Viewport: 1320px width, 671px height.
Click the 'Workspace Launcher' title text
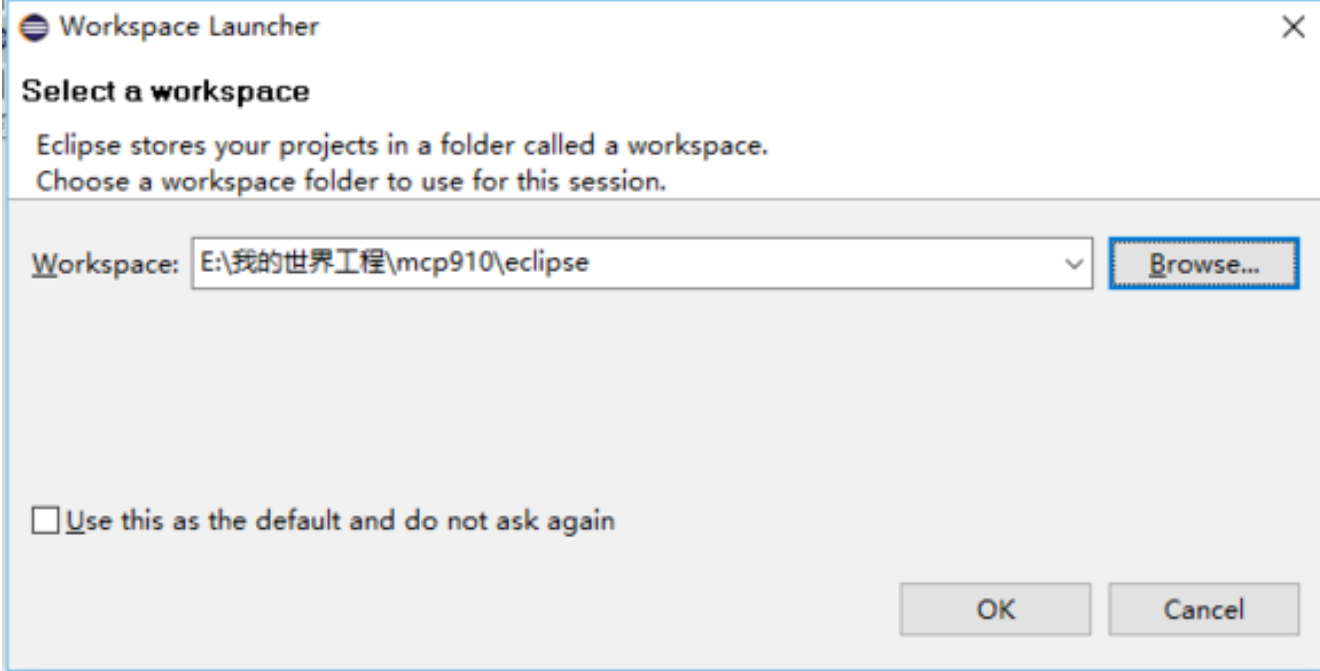189,27
